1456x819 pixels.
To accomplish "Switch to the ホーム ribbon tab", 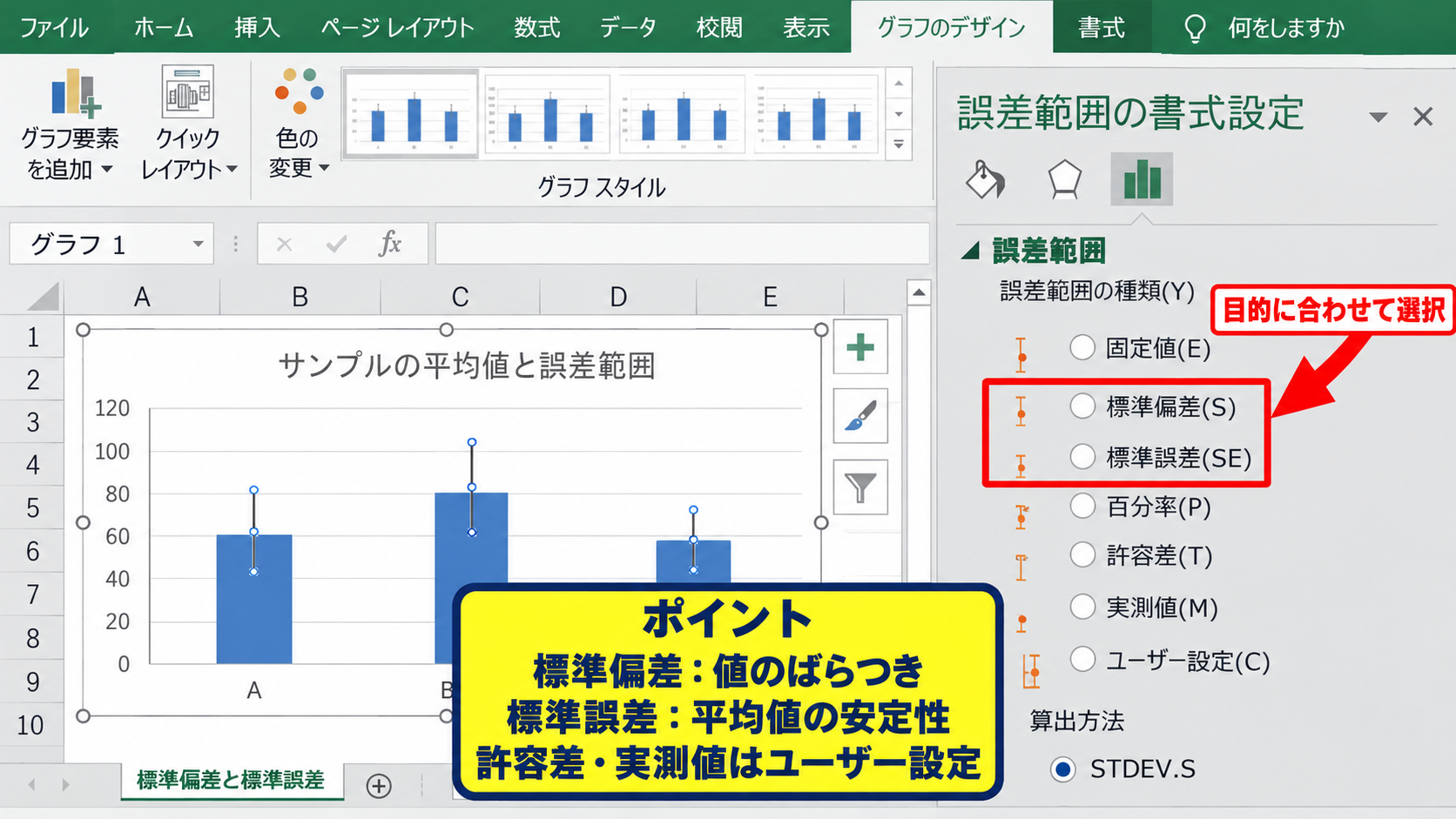I will point(164,28).
